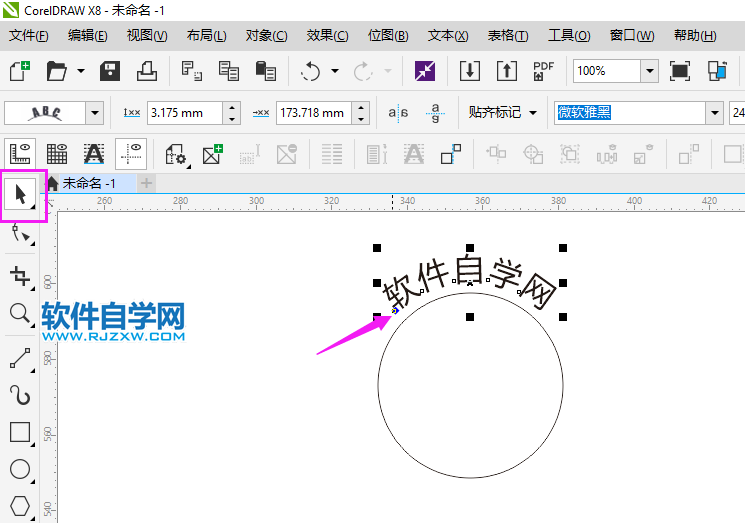This screenshot has width=745, height=523.
Task: Click the convert object size icon
Action: [x=450, y=154]
